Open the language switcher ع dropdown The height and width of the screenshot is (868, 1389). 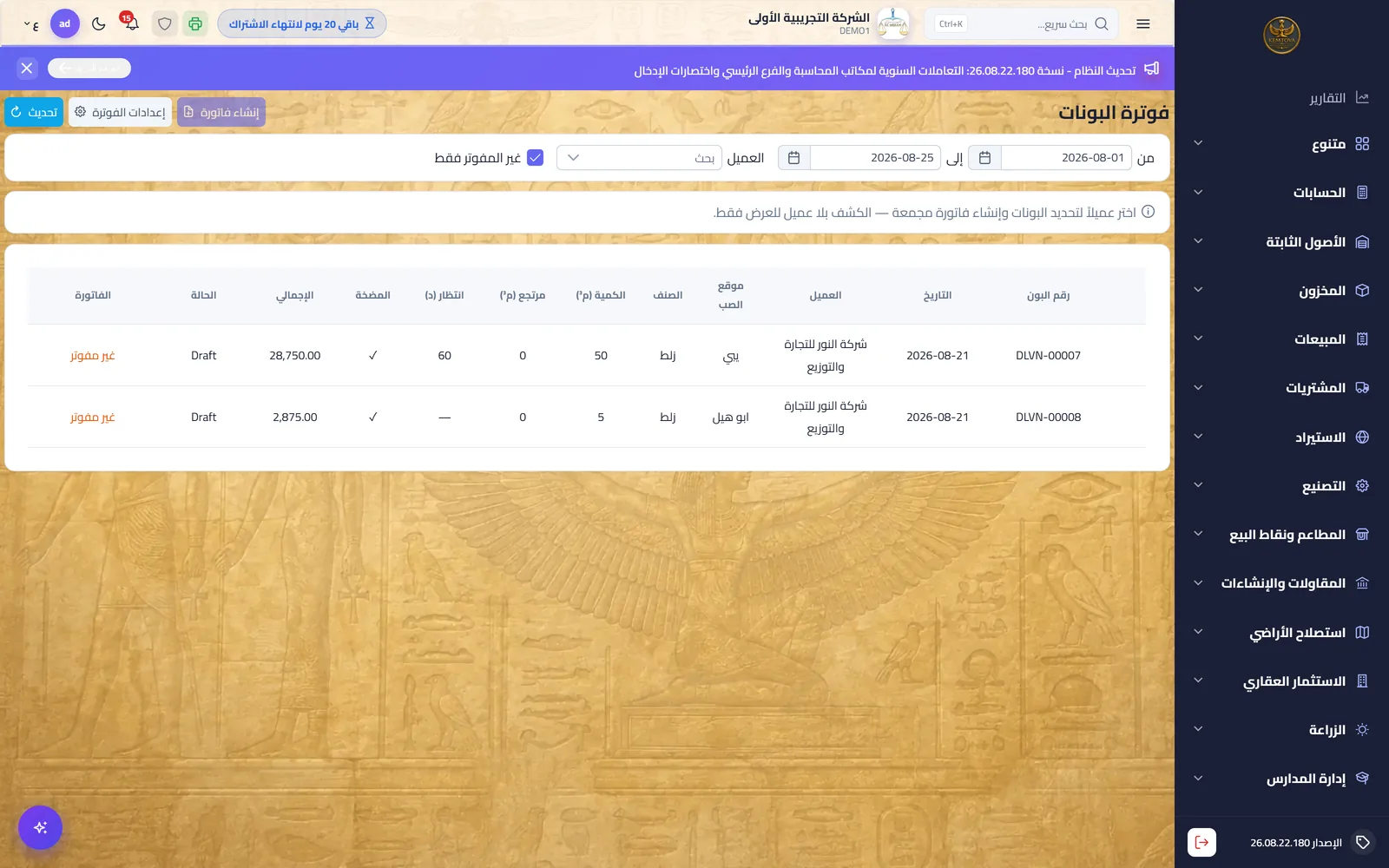(x=30, y=24)
